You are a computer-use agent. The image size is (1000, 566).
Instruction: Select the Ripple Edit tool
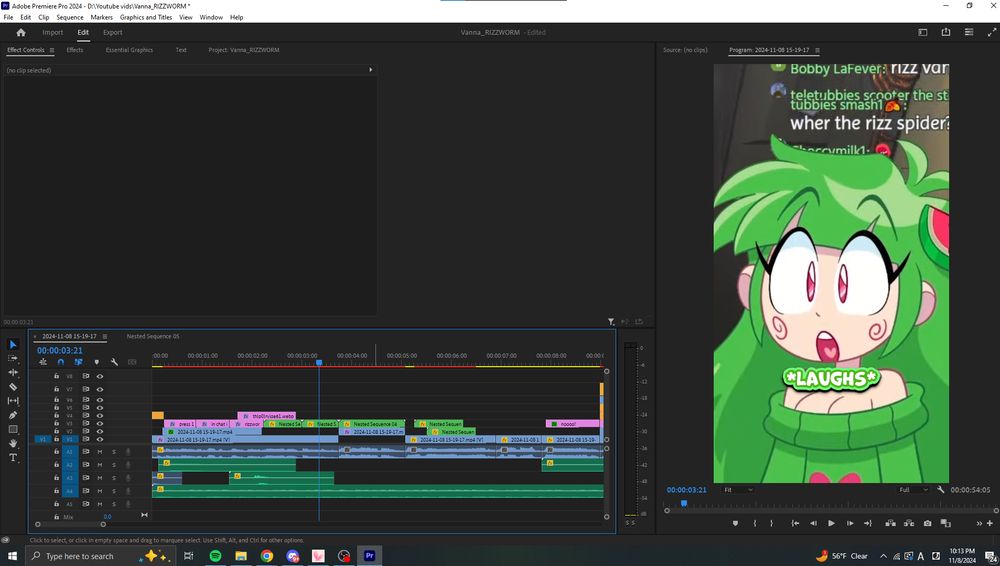coord(13,373)
